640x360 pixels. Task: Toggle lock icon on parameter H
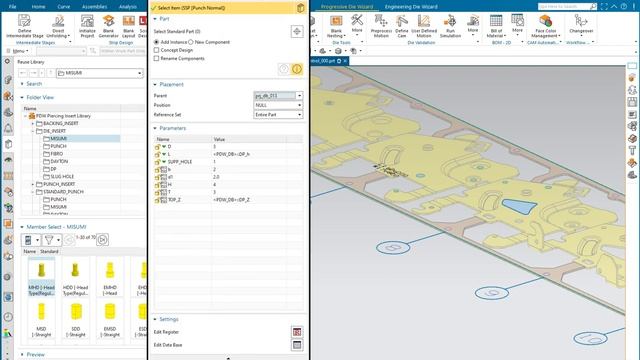[x=157, y=185]
